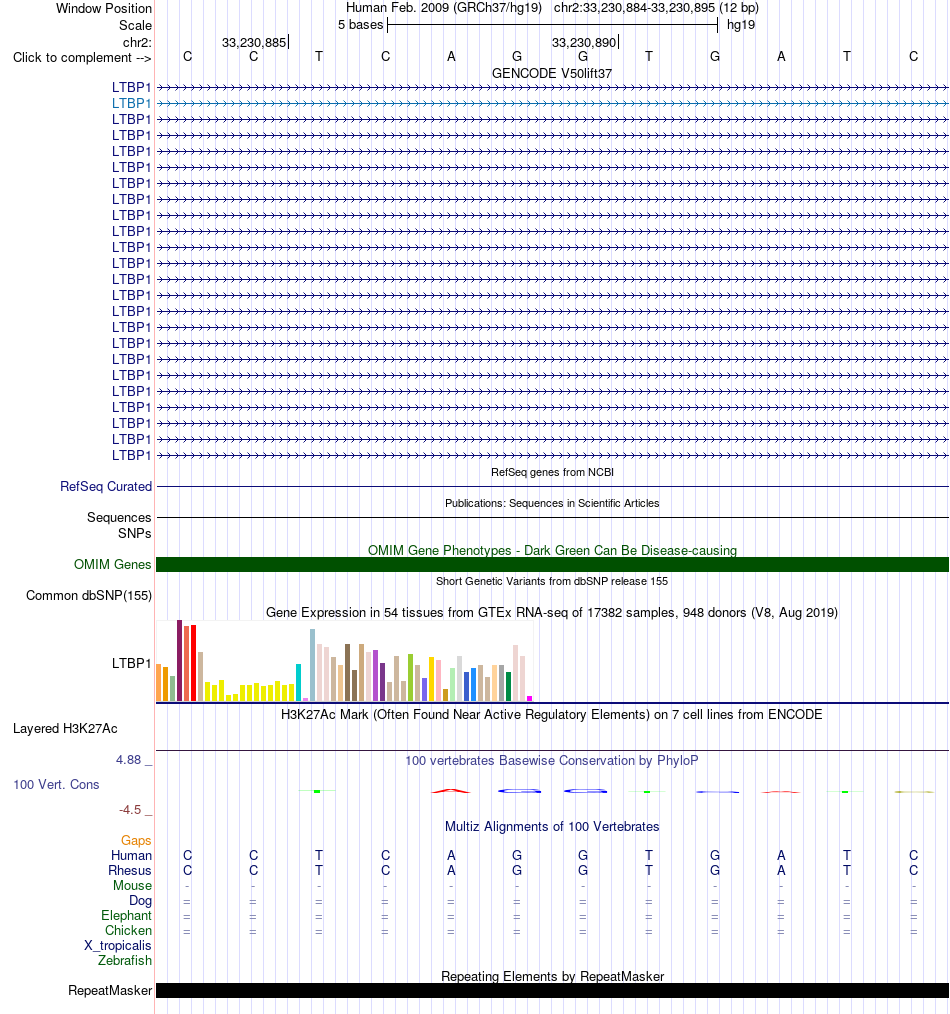Click the chr2: base position label
The width and height of the screenshot is (950, 1014).
(137, 43)
